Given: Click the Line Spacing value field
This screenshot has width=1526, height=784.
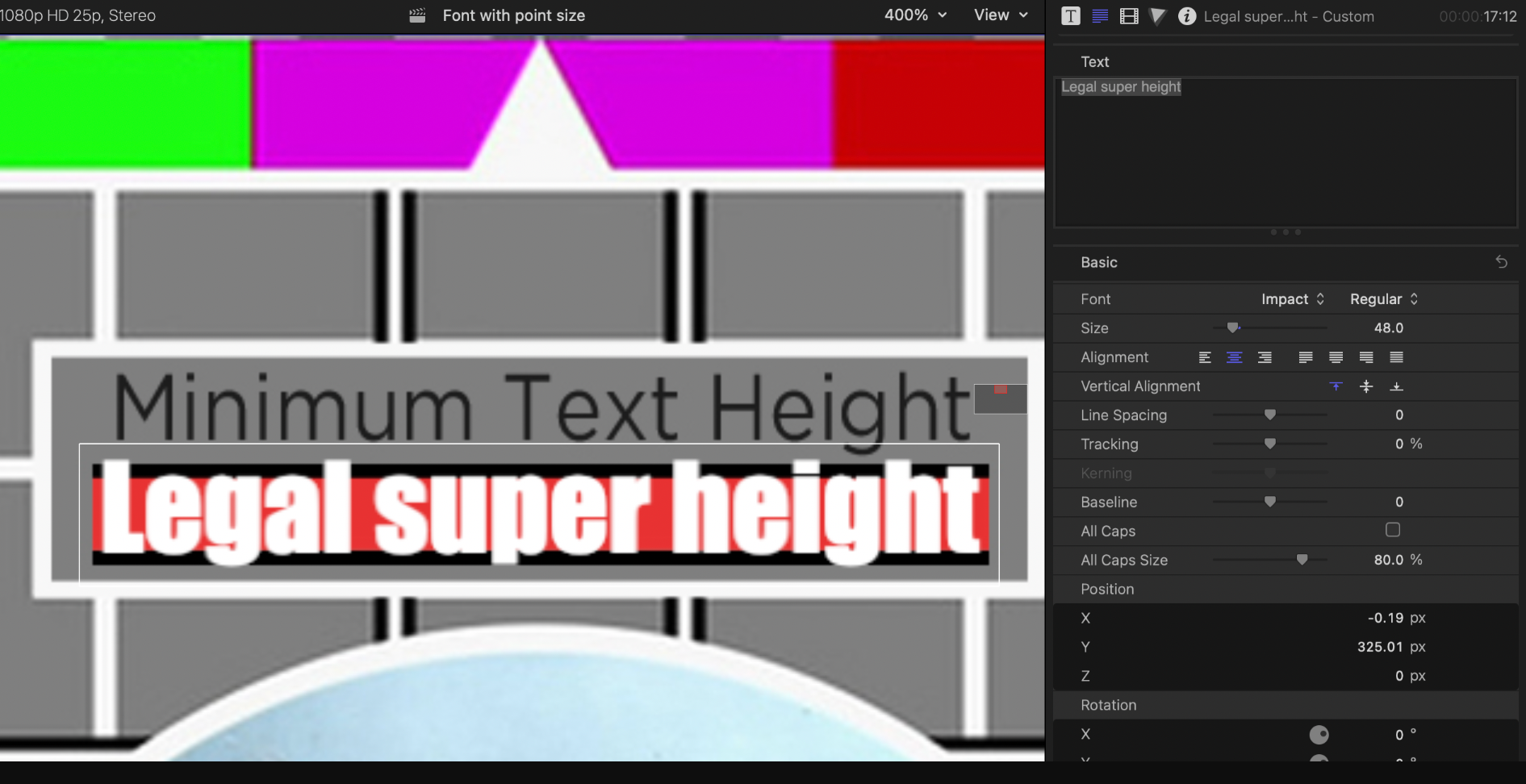Looking at the screenshot, I should pos(1399,415).
